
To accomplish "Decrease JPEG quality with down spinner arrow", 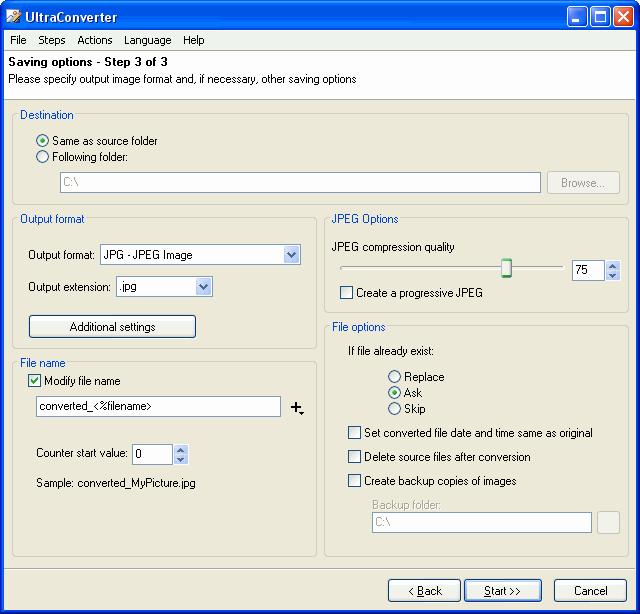I will 612,276.
